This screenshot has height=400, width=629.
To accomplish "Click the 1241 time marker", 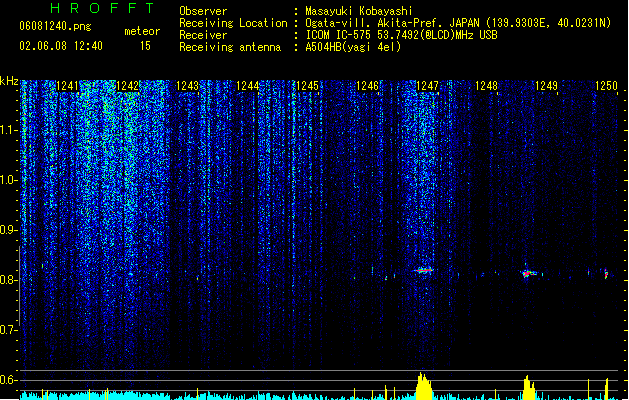I will pos(67,86).
